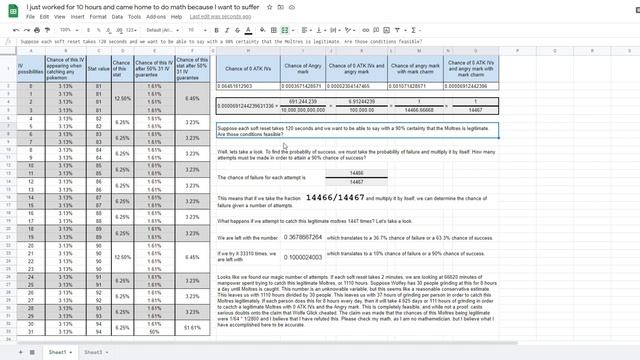Open the all sheets list button
Viewport: 640px width, 360px height.
coord(32,352)
